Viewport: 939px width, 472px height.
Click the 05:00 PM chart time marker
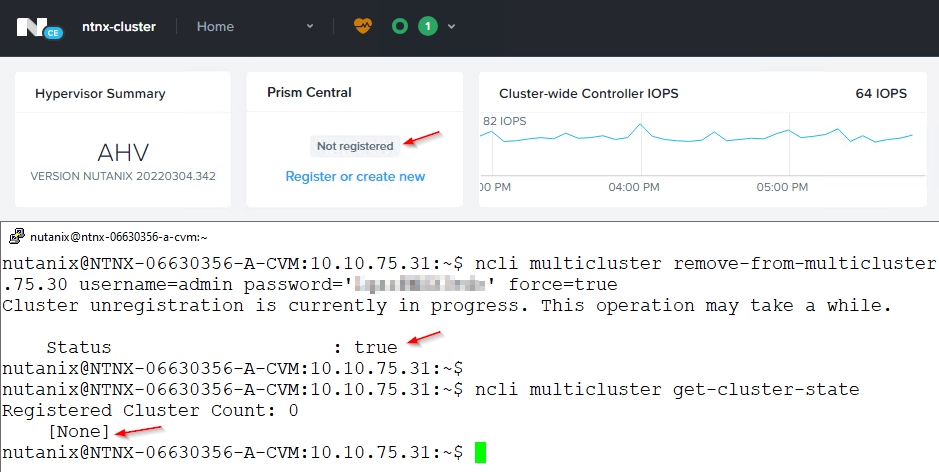coord(783,187)
